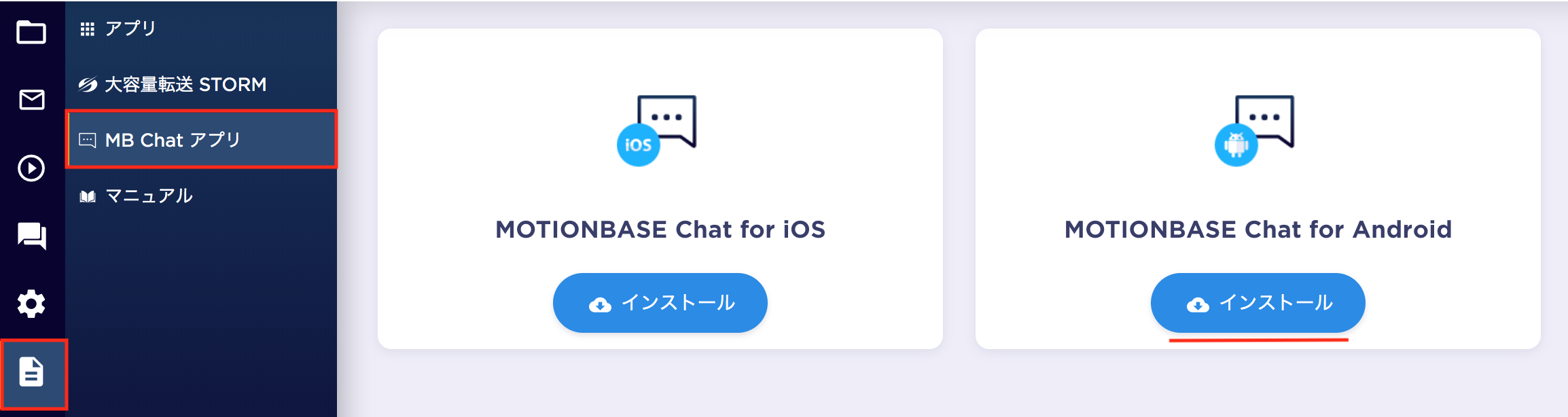Click the STORM swirl icon
Screen dimensions: 1568x417
coord(88,84)
